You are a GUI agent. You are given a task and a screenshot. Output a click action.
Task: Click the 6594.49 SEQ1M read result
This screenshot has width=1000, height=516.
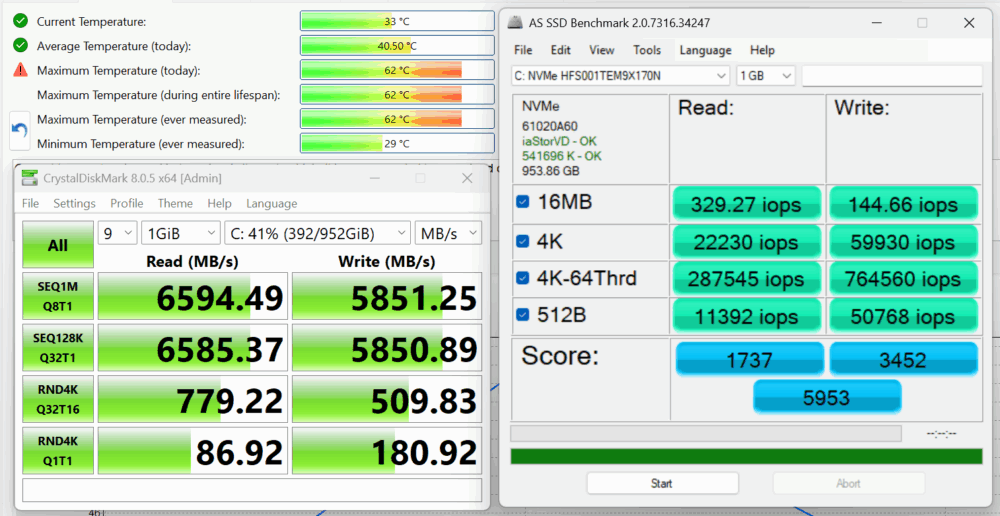pos(192,297)
